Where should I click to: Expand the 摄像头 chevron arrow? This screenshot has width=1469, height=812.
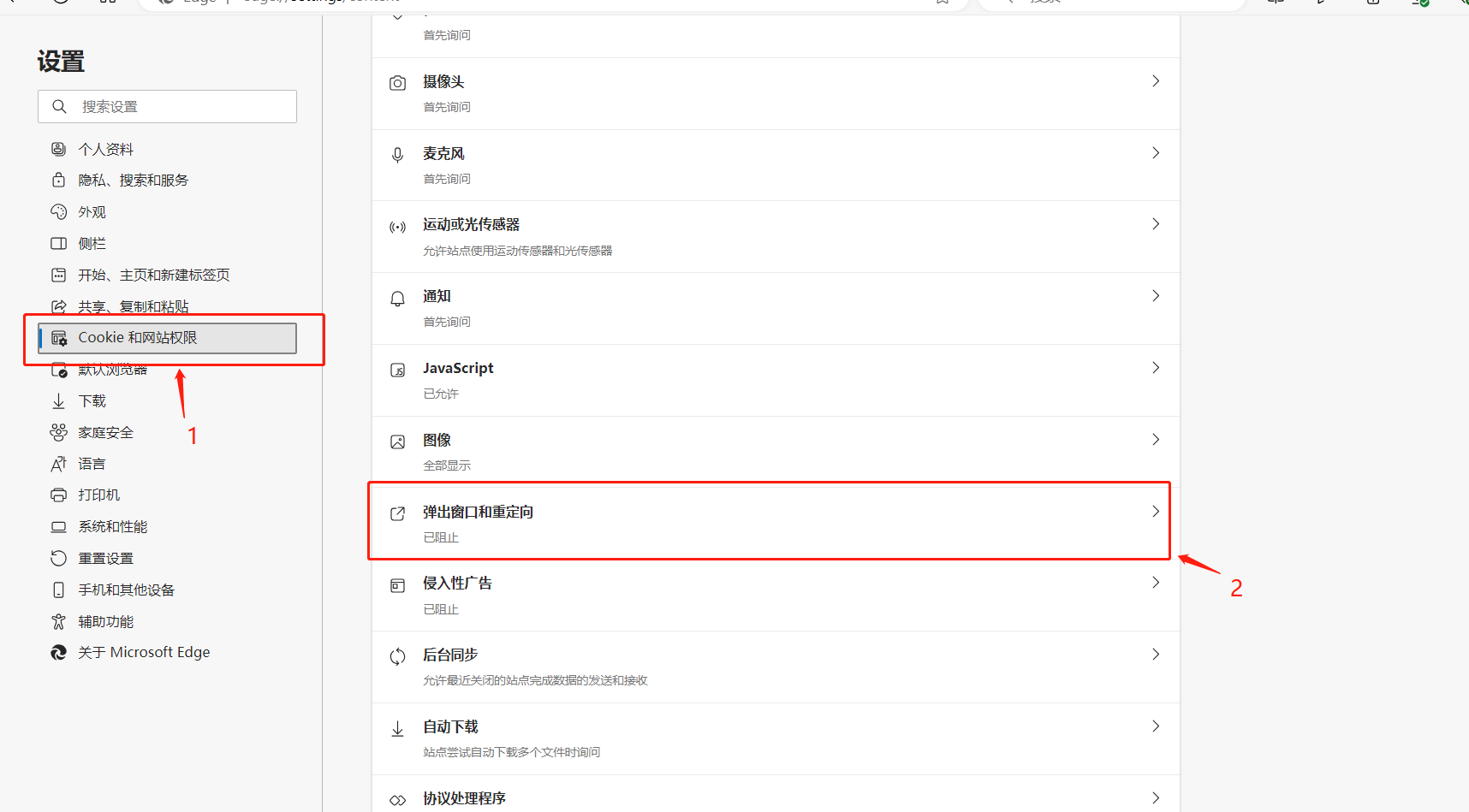click(x=1156, y=81)
